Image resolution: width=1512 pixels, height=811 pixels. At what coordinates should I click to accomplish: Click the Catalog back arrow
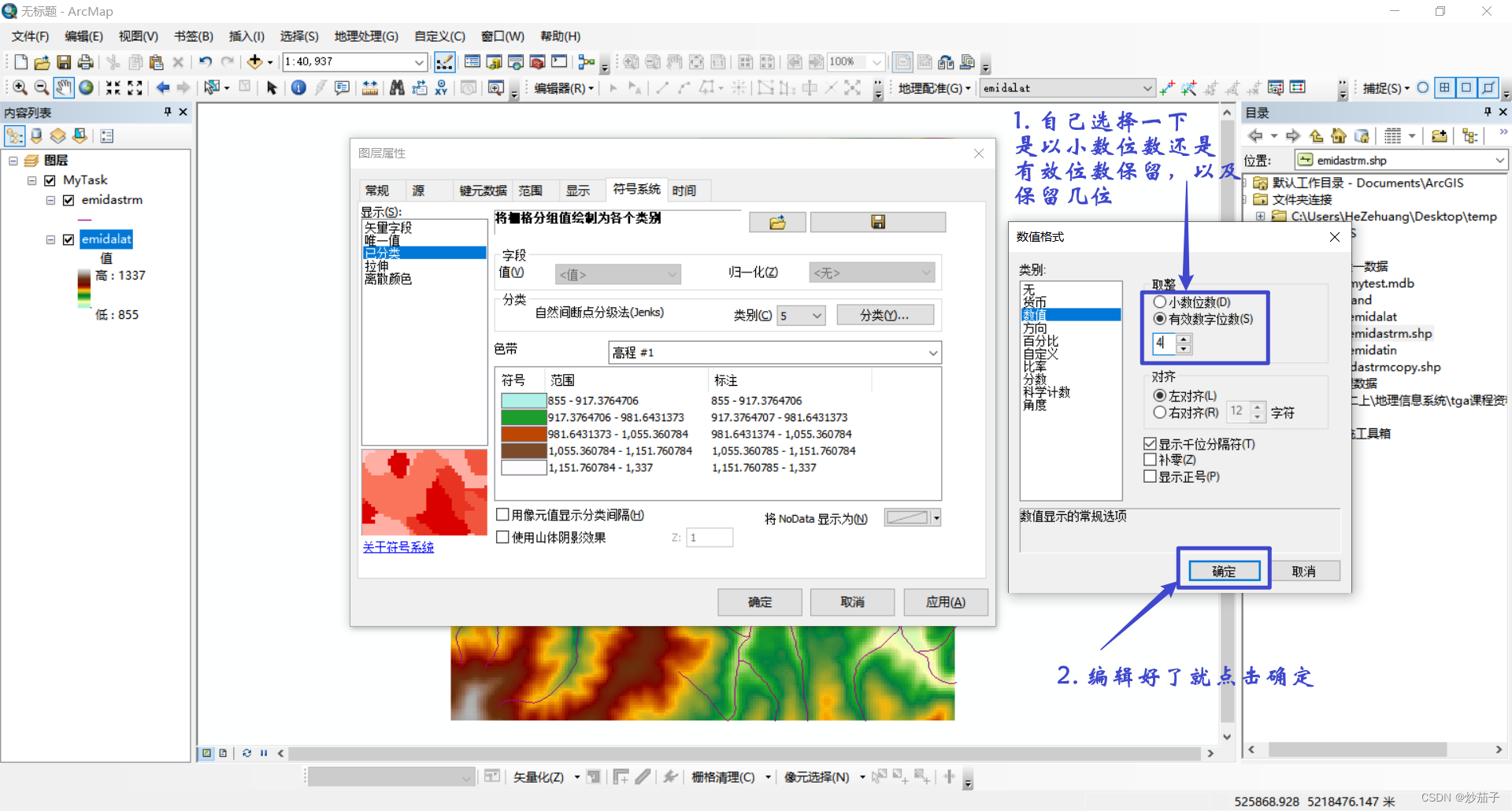pyautogui.click(x=1255, y=136)
